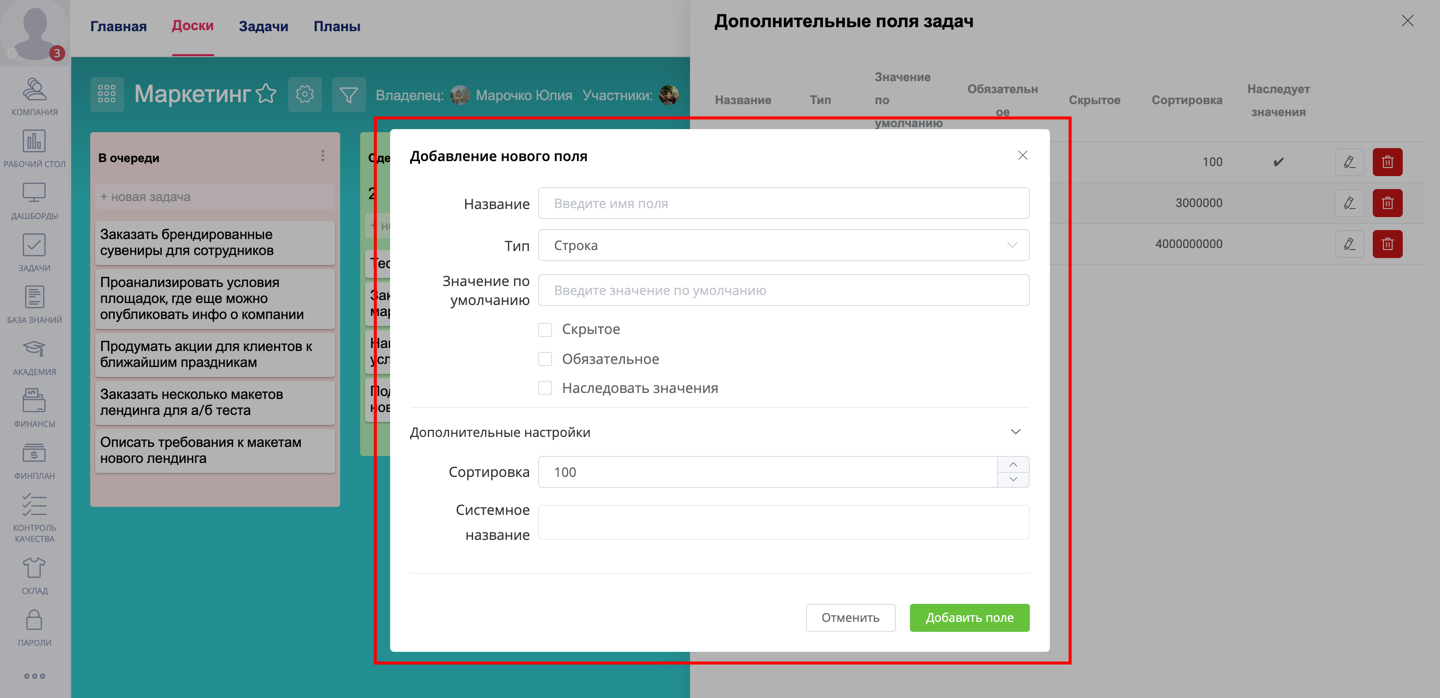Open the Склад section in the sidebar

35,572
